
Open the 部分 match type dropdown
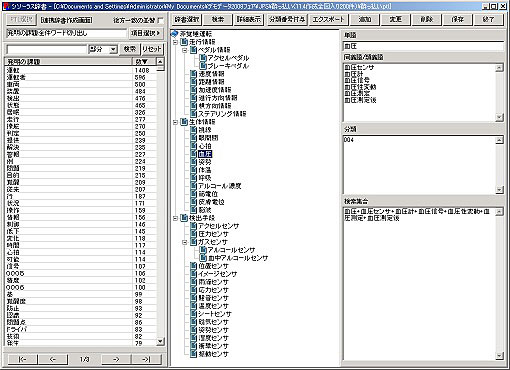[x=113, y=49]
